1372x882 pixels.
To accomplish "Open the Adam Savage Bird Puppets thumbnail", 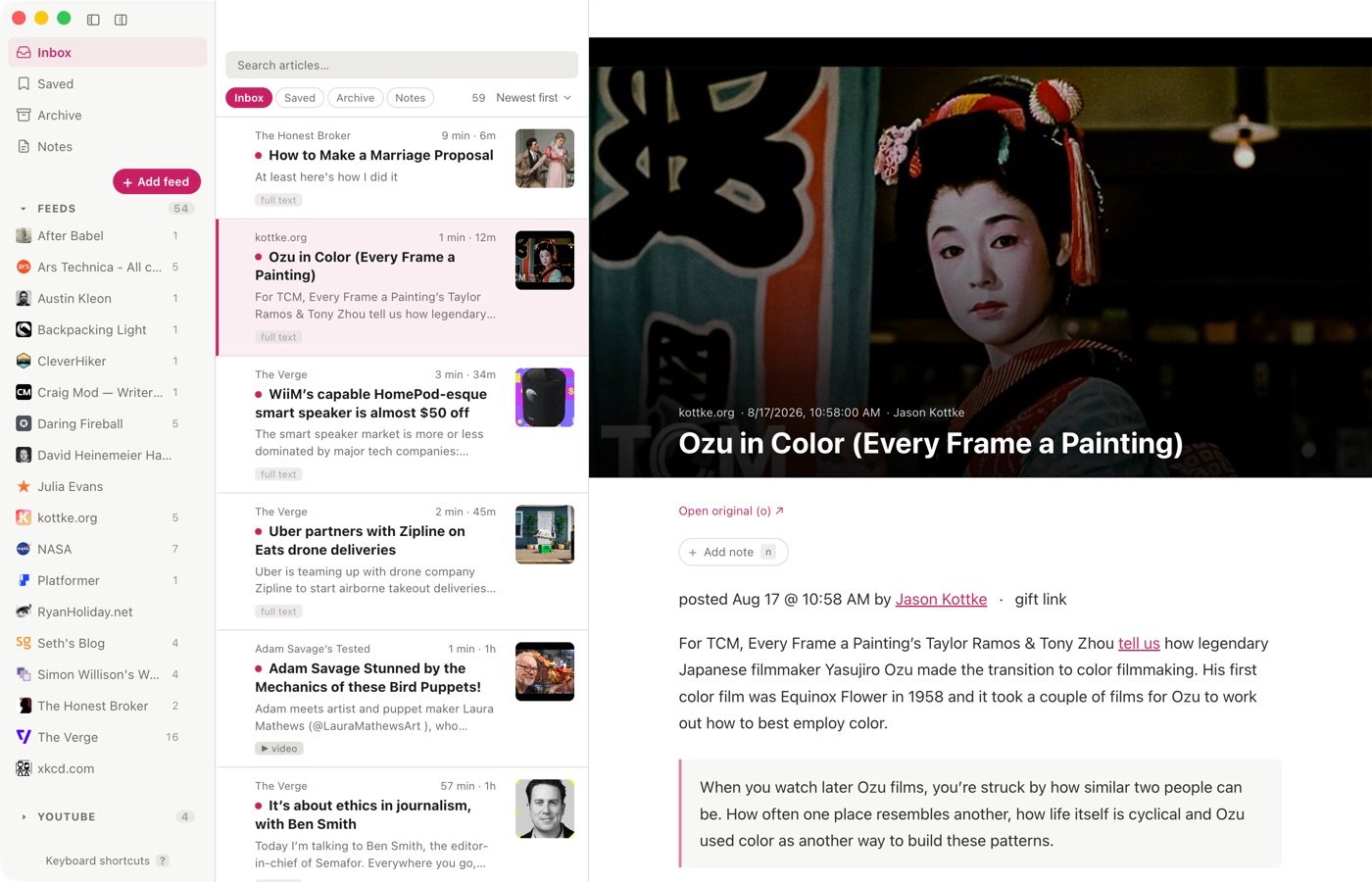I will [545, 672].
